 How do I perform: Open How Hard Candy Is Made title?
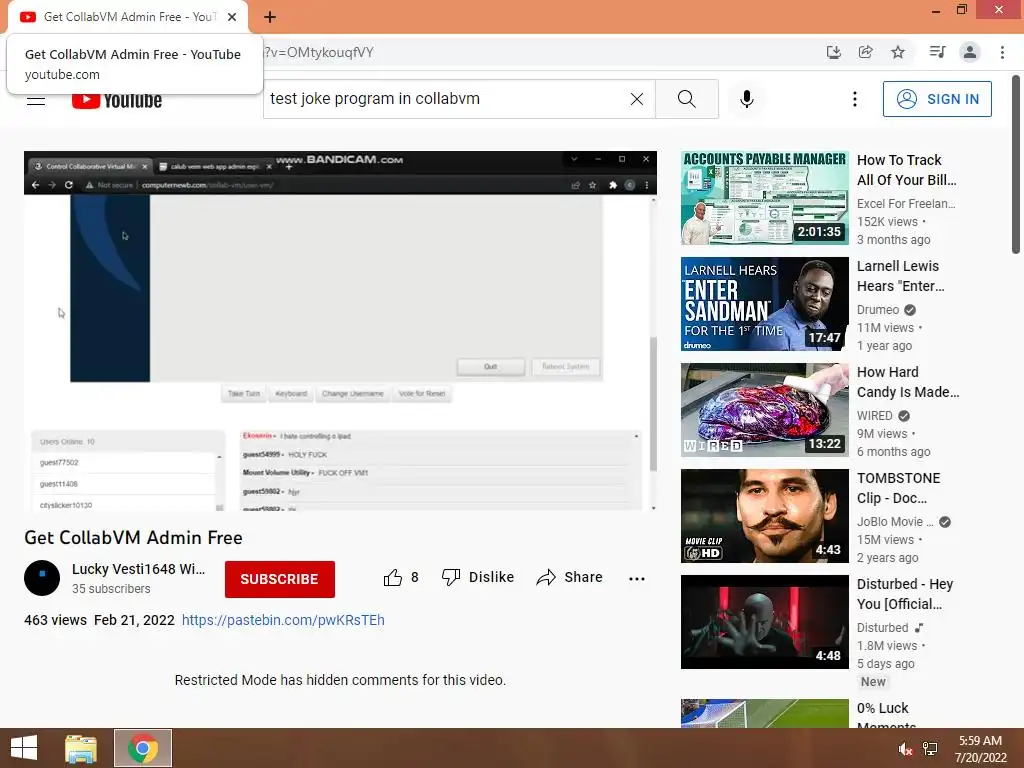[x=908, y=382]
